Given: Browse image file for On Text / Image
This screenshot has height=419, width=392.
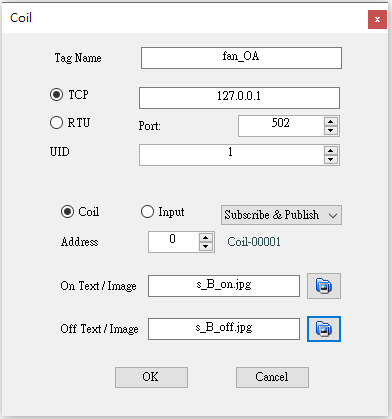Looking at the screenshot, I should pos(324,286).
